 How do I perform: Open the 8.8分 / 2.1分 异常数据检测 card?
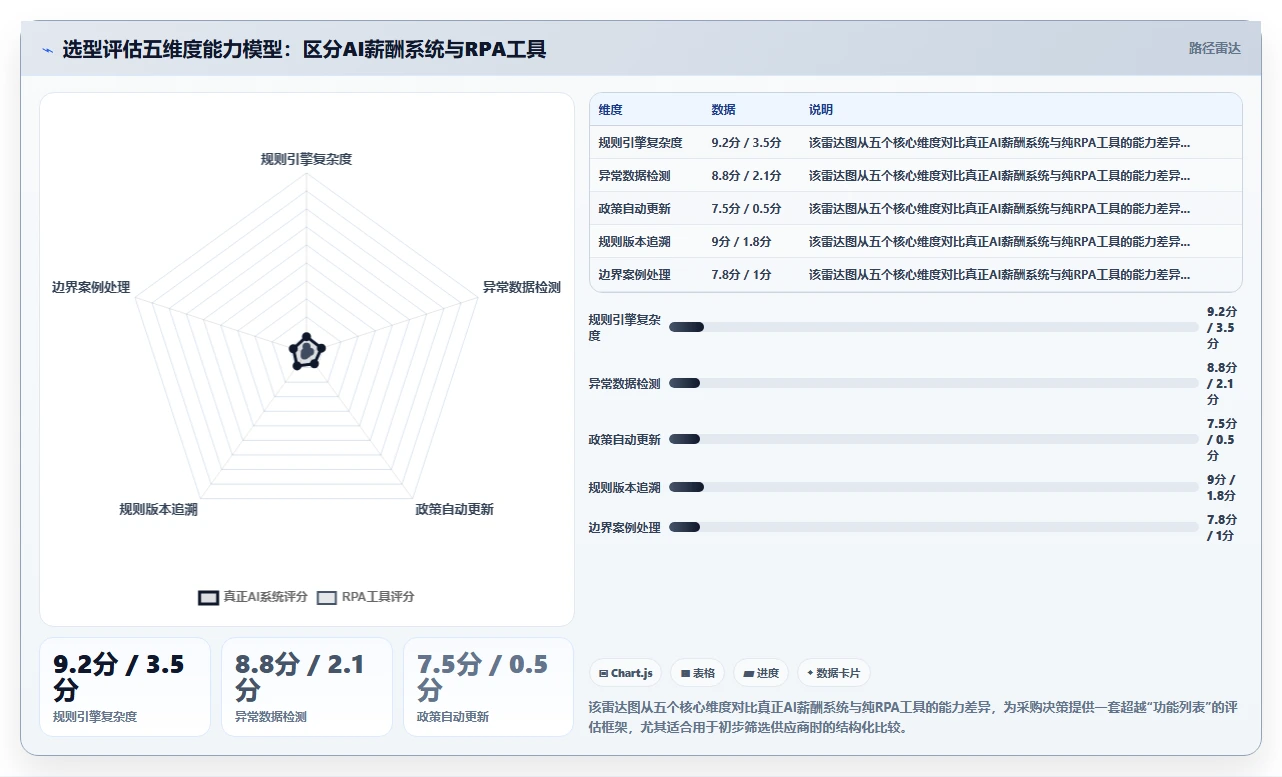click(x=307, y=687)
